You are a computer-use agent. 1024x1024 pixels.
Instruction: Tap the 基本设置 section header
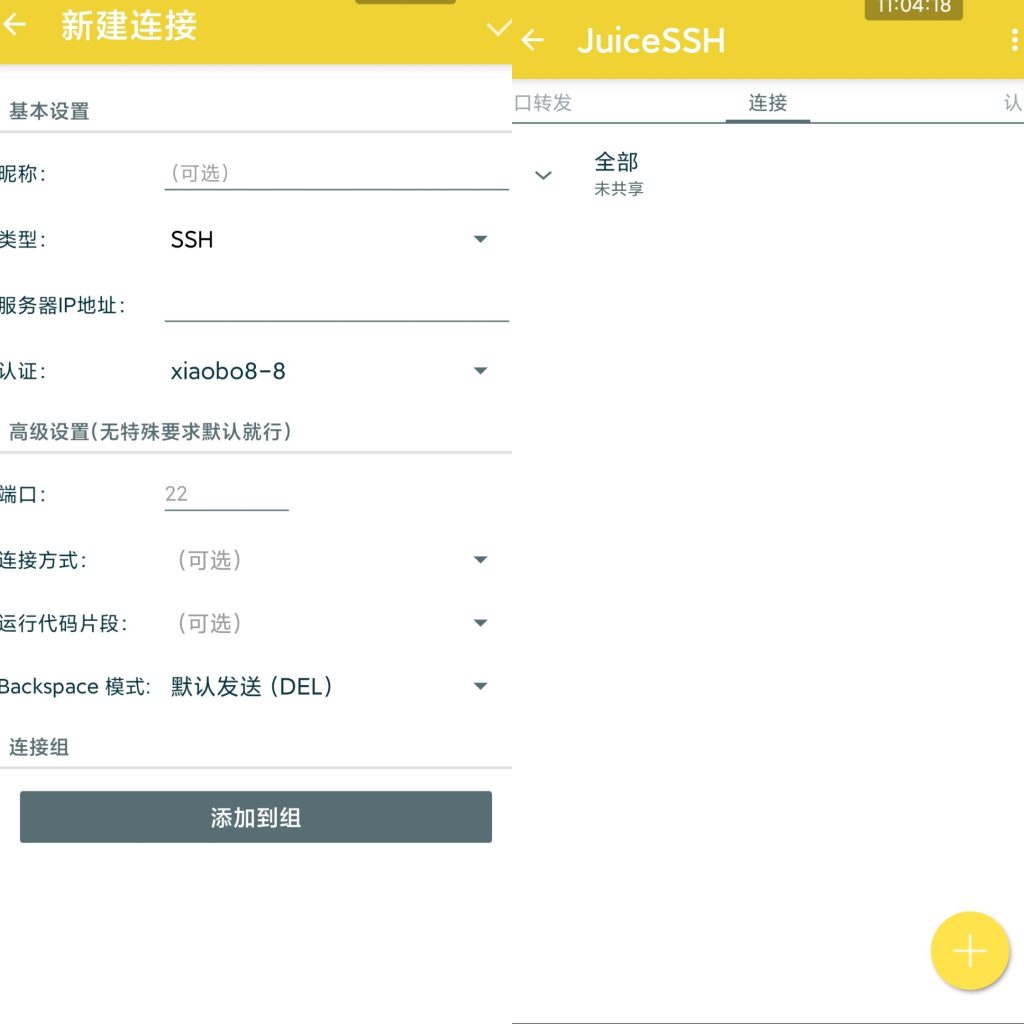[x=49, y=111]
